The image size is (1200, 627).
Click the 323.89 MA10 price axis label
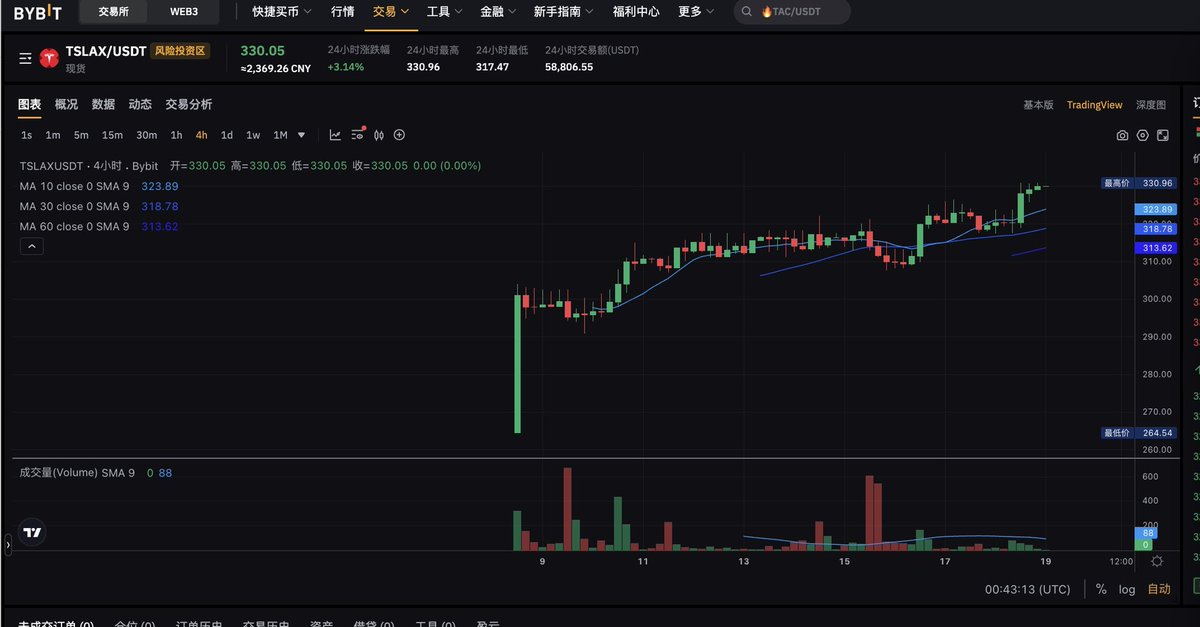[x=1157, y=209]
